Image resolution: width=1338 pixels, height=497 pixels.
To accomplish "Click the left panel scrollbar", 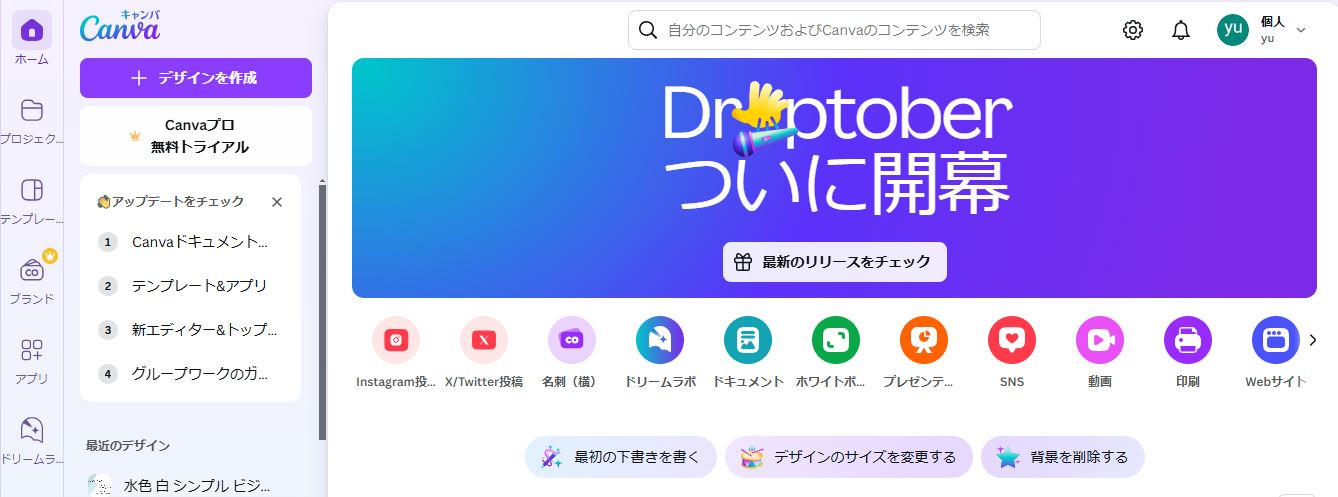I will tap(322, 312).
